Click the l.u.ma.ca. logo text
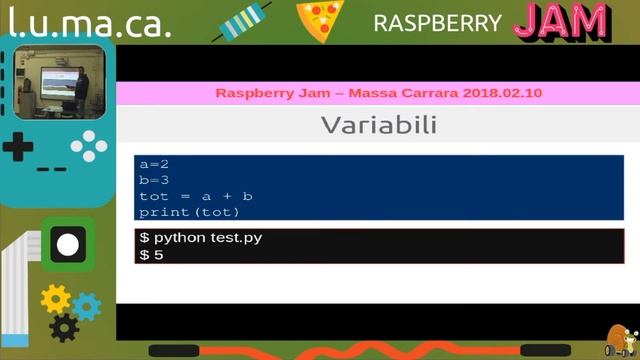 pyautogui.click(x=90, y=22)
